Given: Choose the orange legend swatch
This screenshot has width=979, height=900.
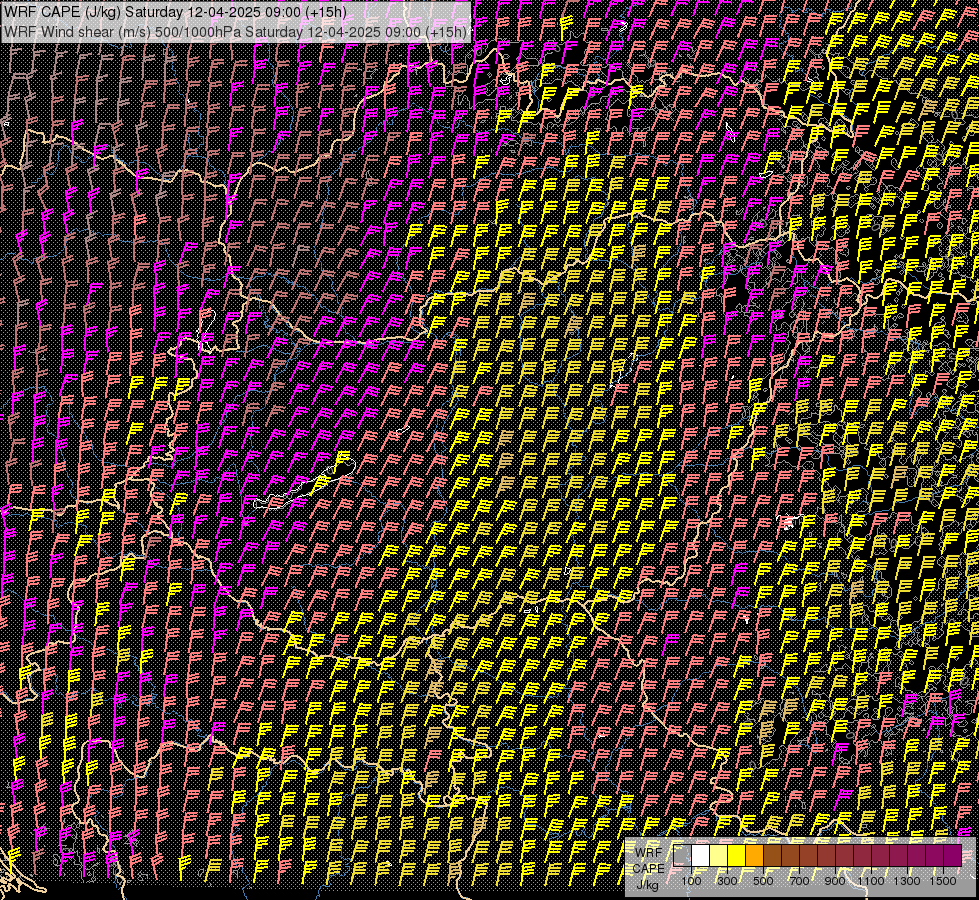Looking at the screenshot, I should tap(754, 856).
